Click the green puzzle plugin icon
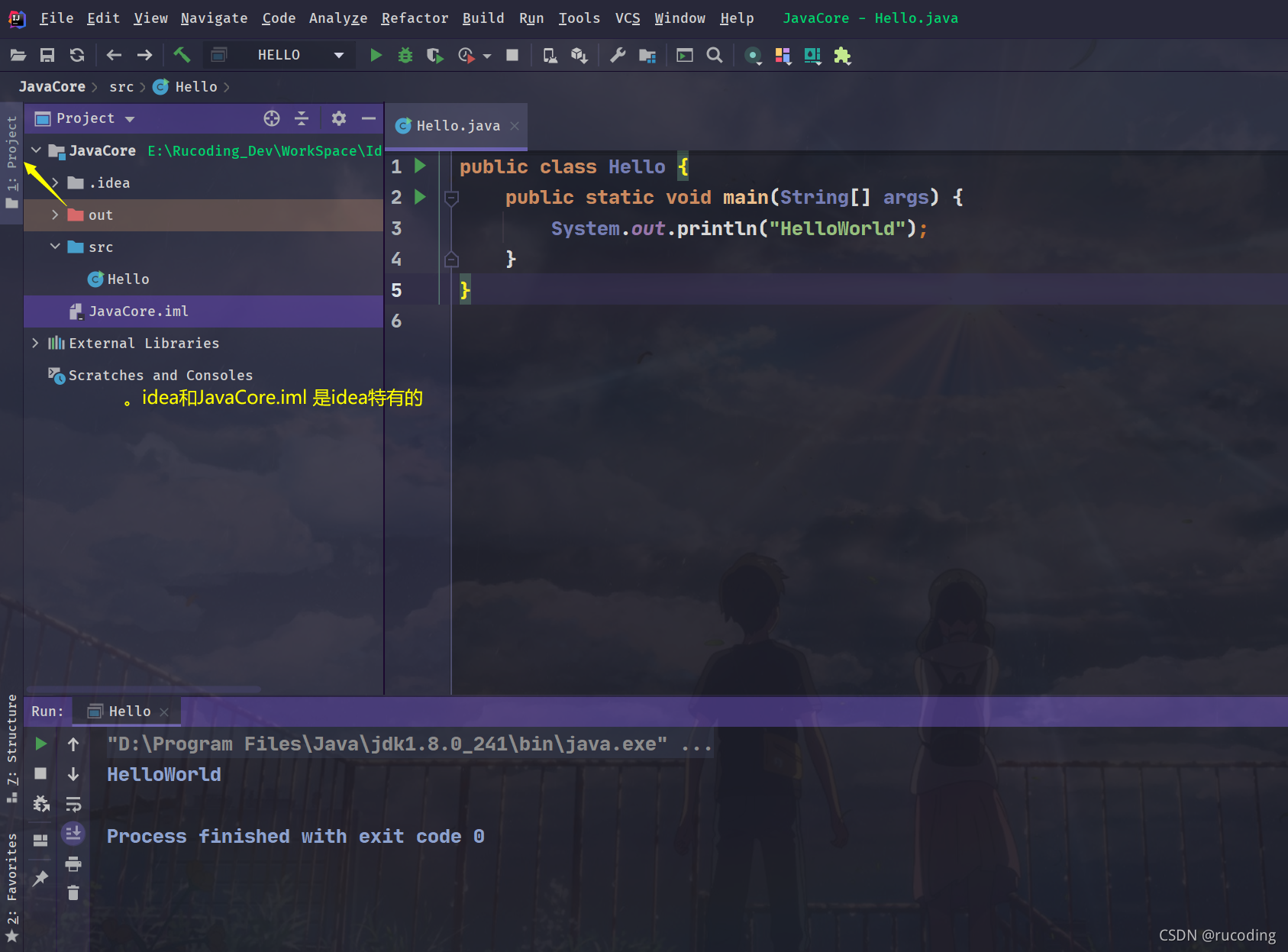Screen dimensions: 1288x952 [x=842, y=55]
